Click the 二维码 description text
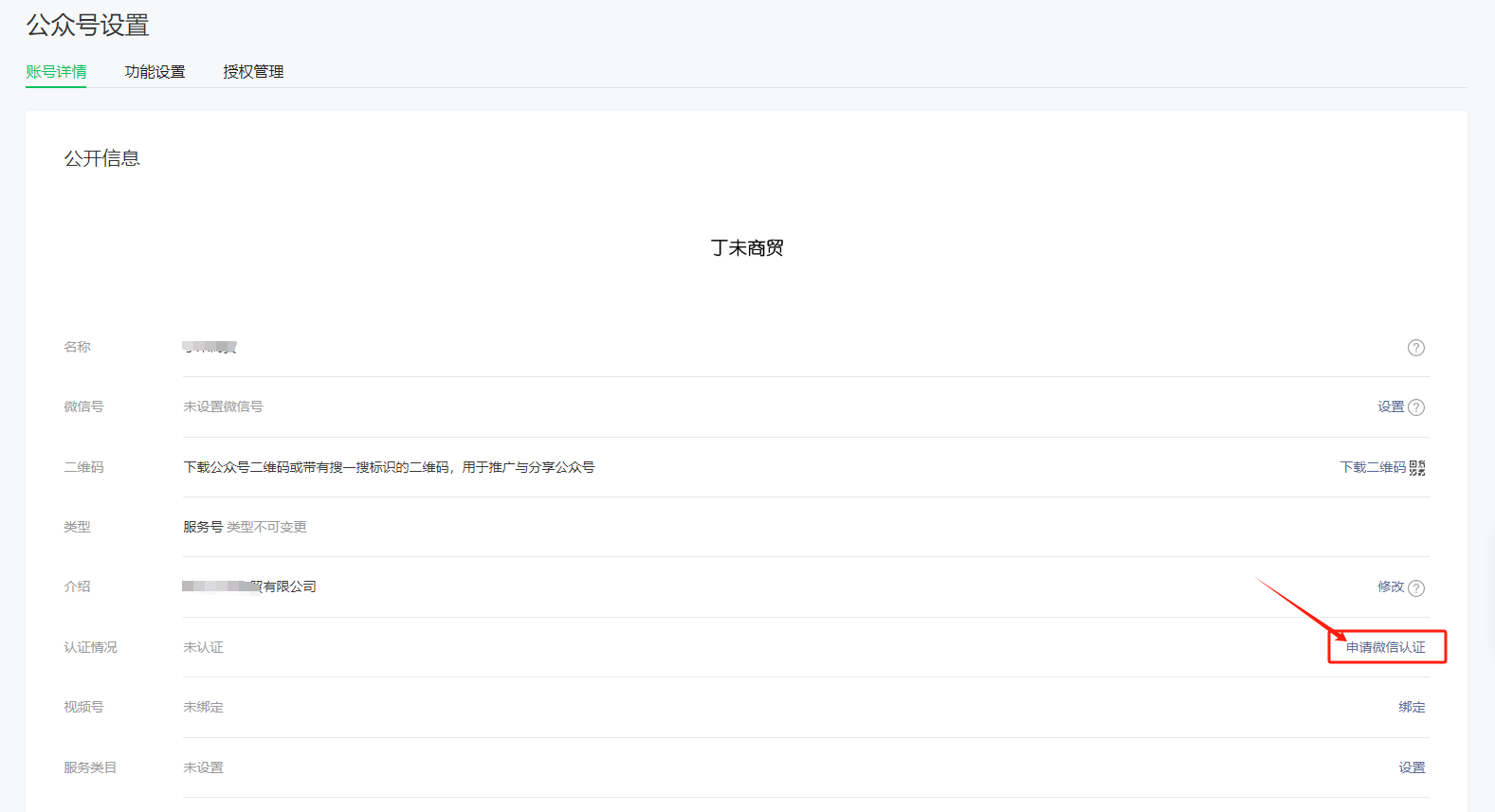 389,467
